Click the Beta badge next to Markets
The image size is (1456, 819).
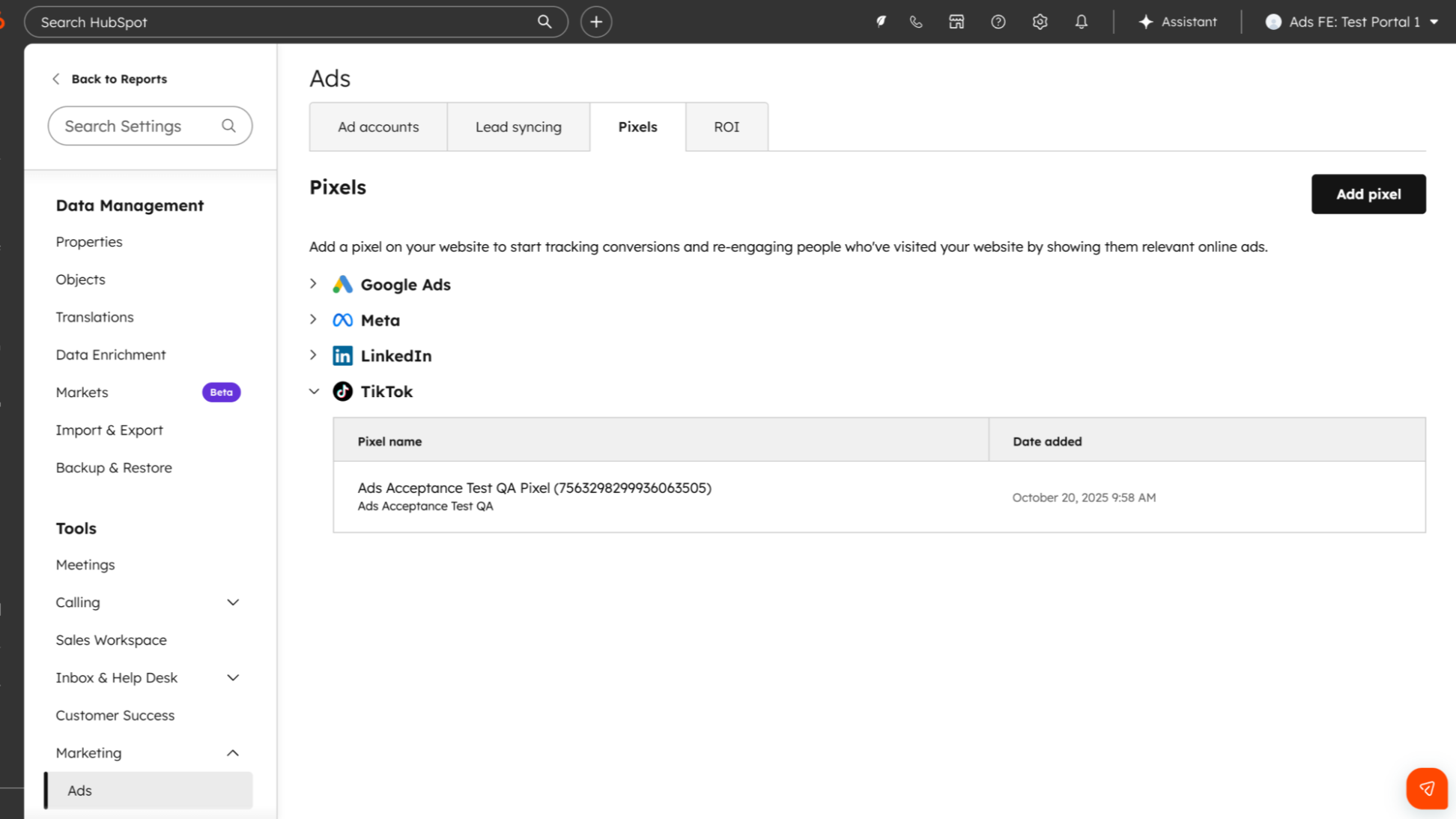(x=221, y=392)
